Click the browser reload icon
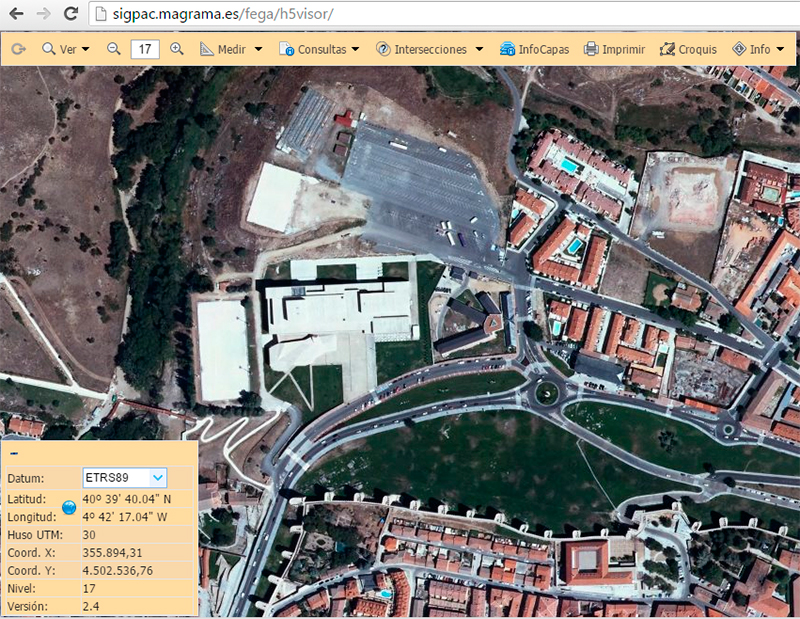The image size is (800, 619). (x=70, y=14)
